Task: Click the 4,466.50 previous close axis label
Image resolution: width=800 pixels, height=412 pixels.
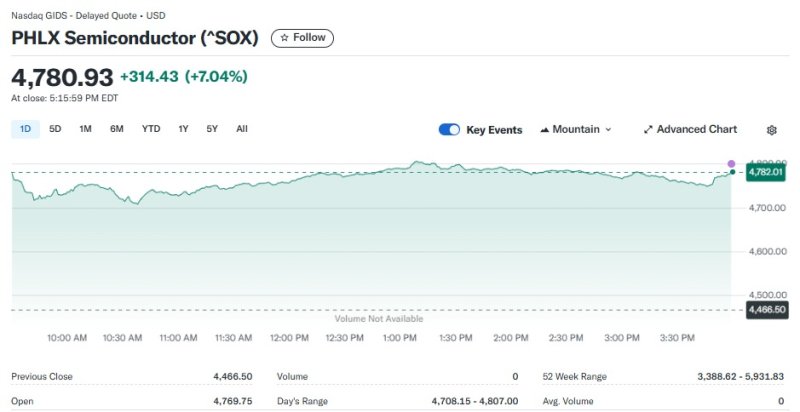Action: pos(765,310)
